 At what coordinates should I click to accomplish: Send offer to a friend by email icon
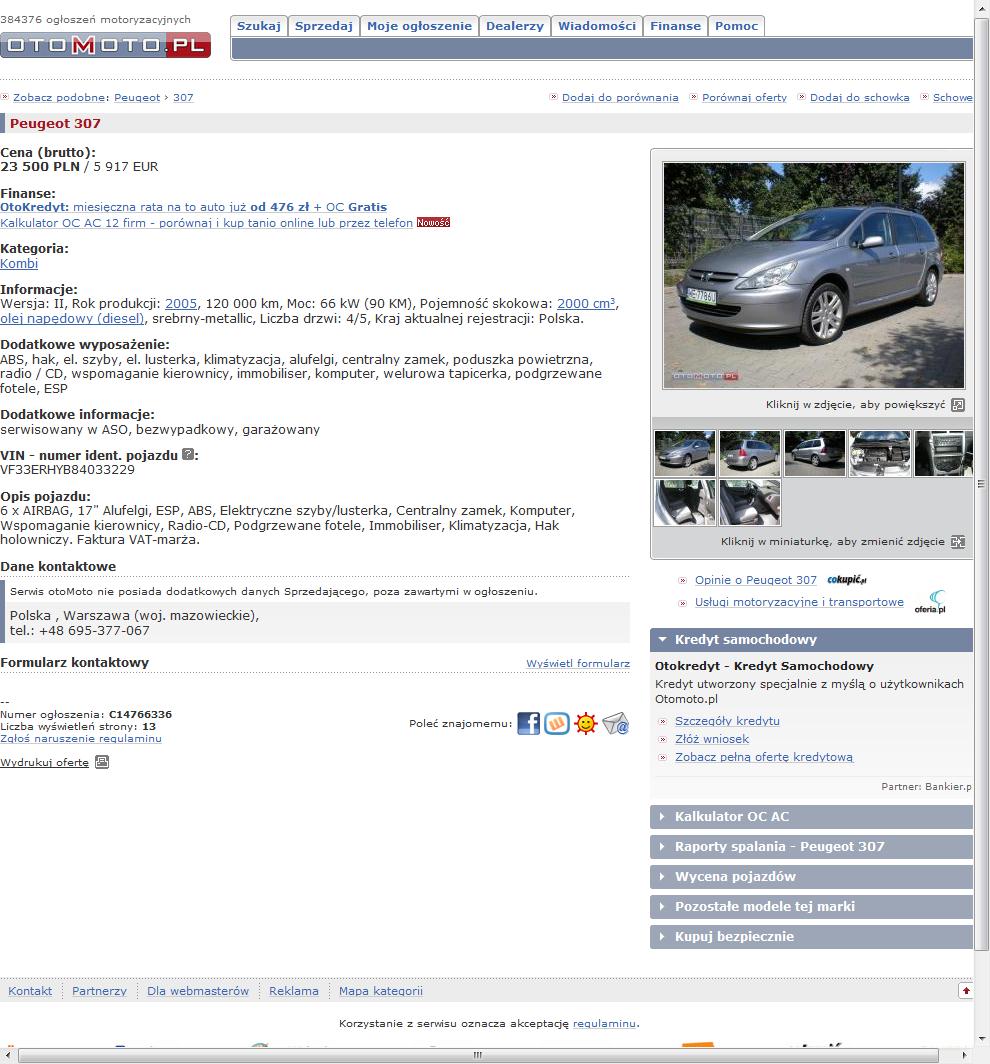click(615, 723)
